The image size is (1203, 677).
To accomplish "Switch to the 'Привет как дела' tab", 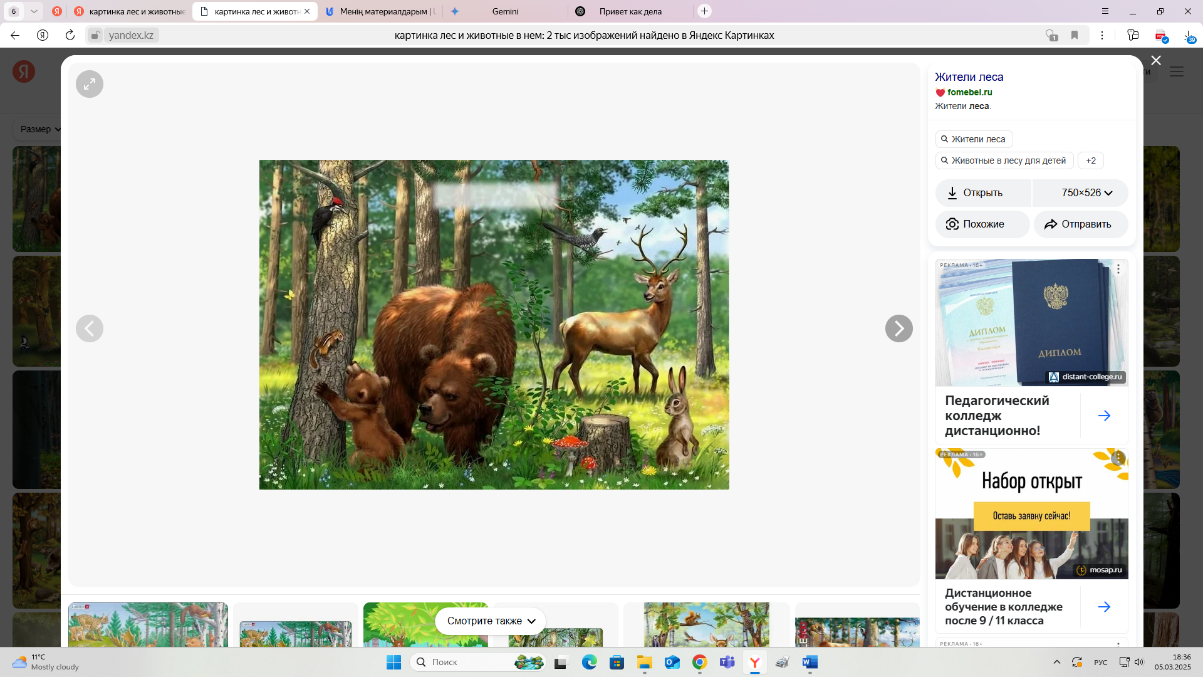I will click(629, 11).
